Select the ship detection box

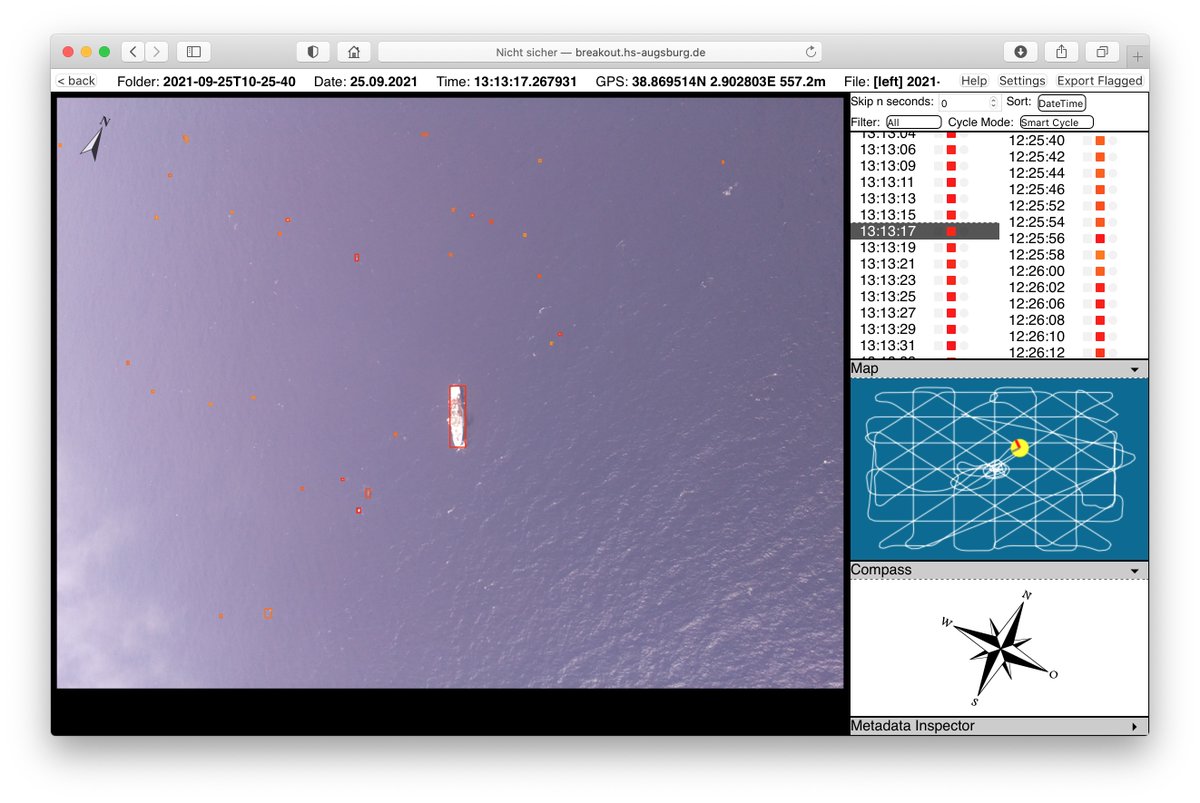point(458,416)
